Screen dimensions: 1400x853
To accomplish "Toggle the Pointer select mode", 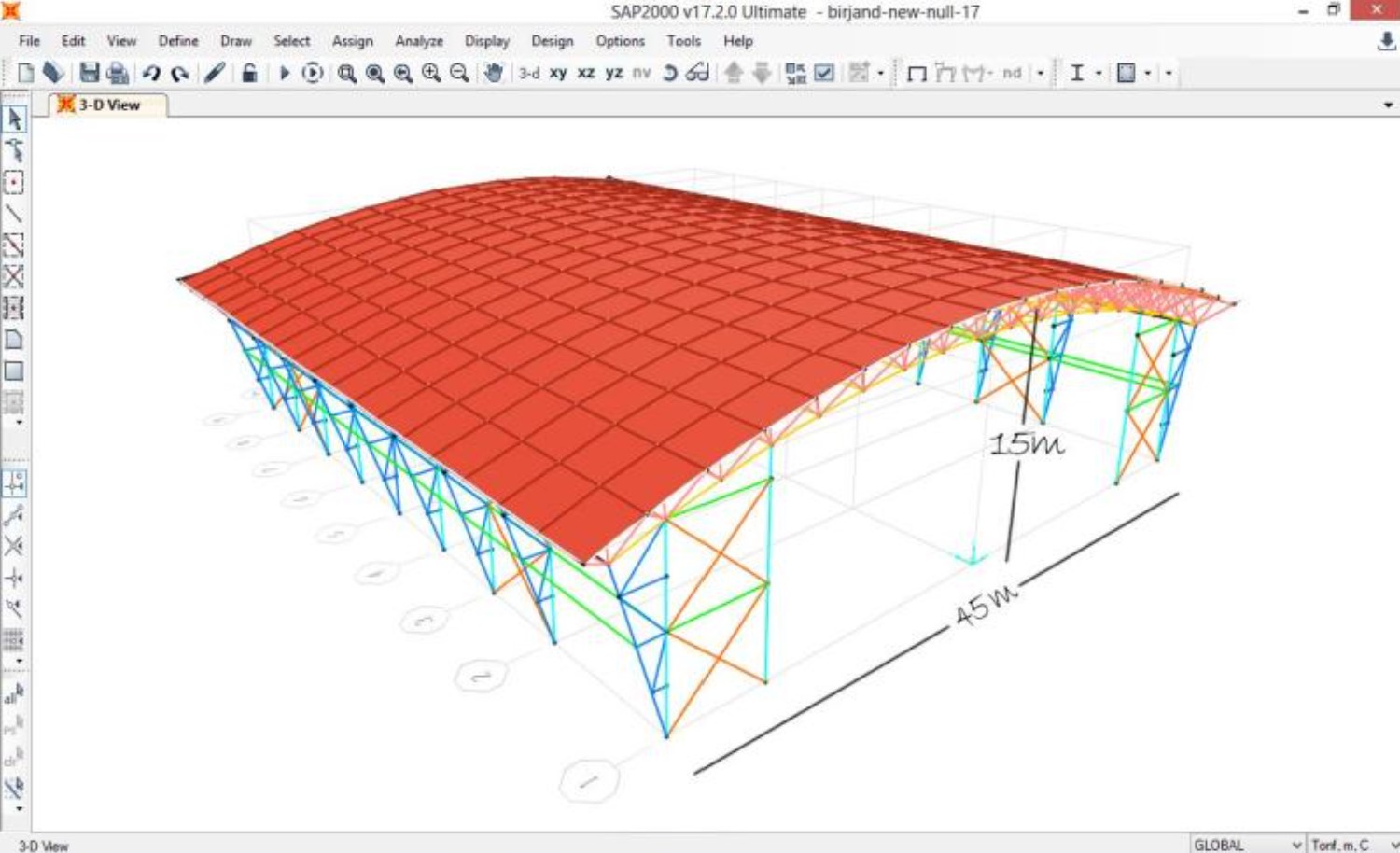I will pyautogui.click(x=14, y=119).
